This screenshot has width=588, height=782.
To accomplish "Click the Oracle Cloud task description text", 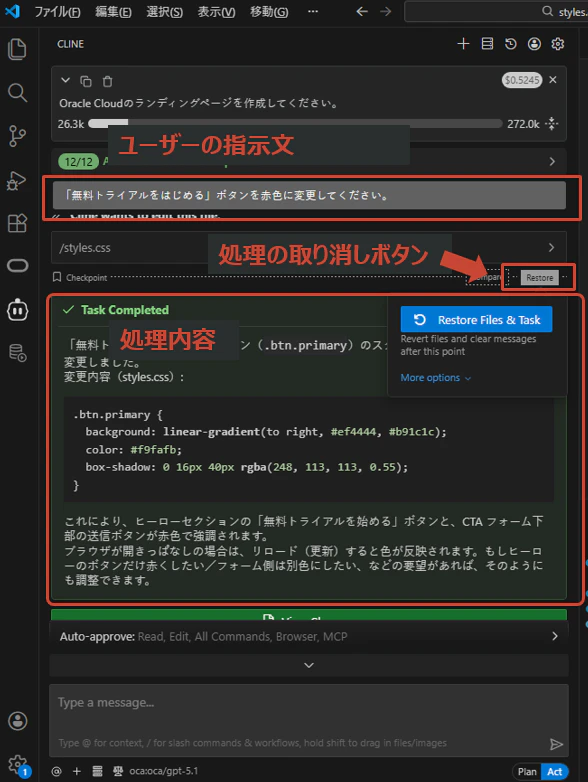I will pyautogui.click(x=199, y=103).
